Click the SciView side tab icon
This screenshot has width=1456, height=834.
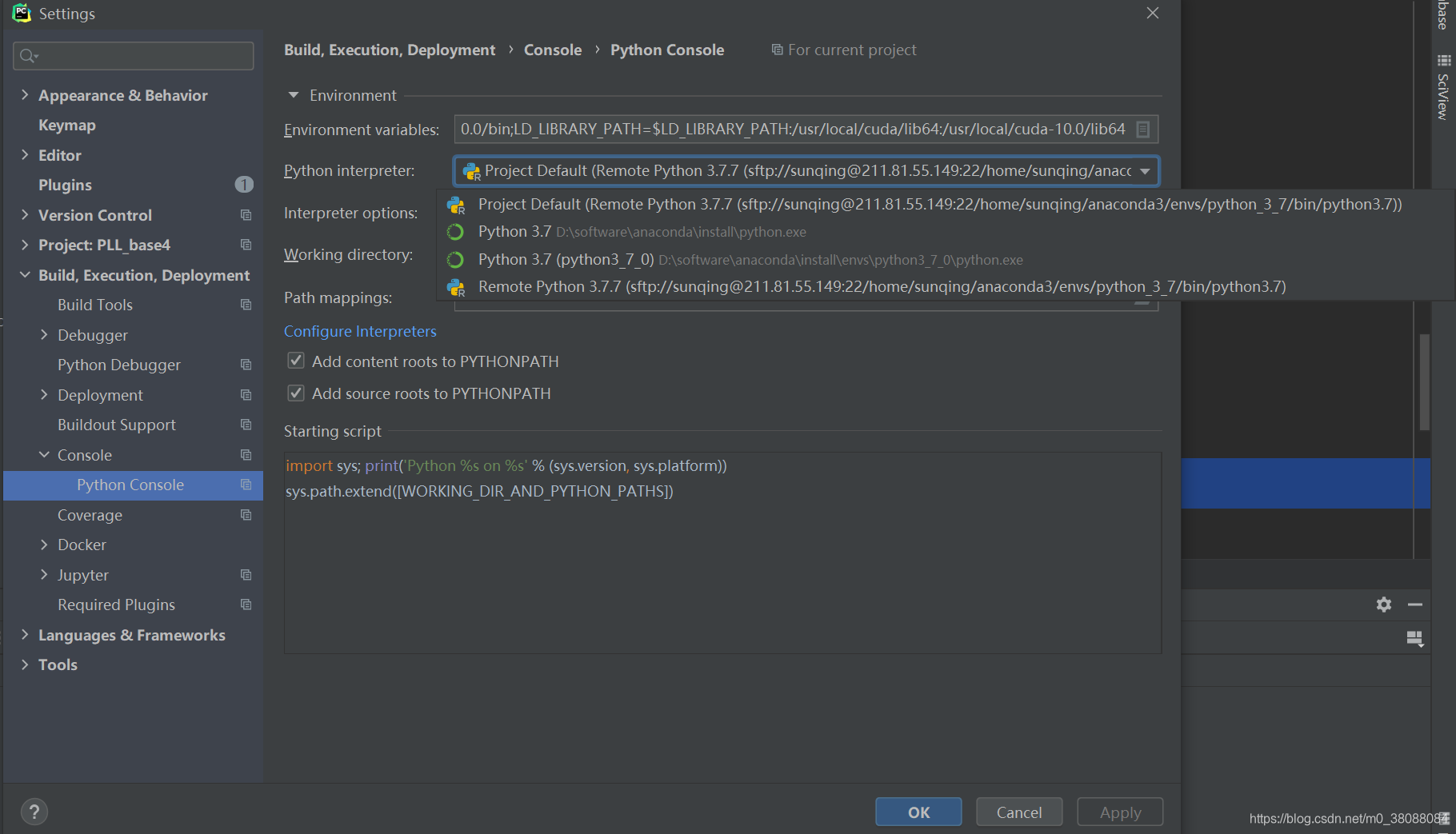[x=1442, y=61]
